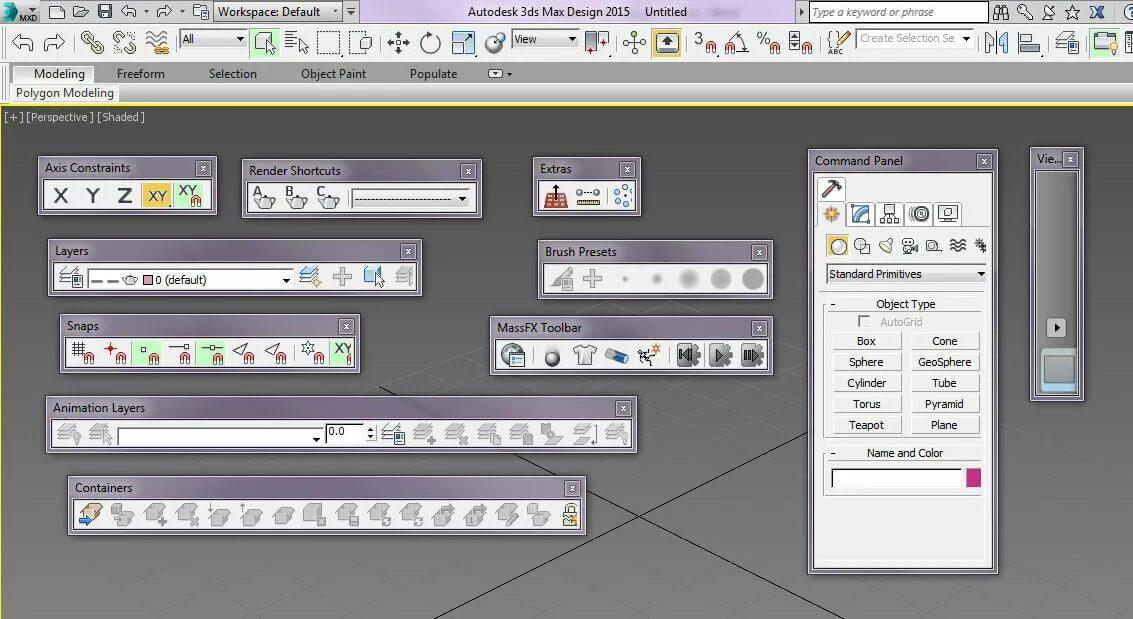1133x619 pixels.
Task: Open the 0 (default) layer dropdown
Action: (x=189, y=280)
